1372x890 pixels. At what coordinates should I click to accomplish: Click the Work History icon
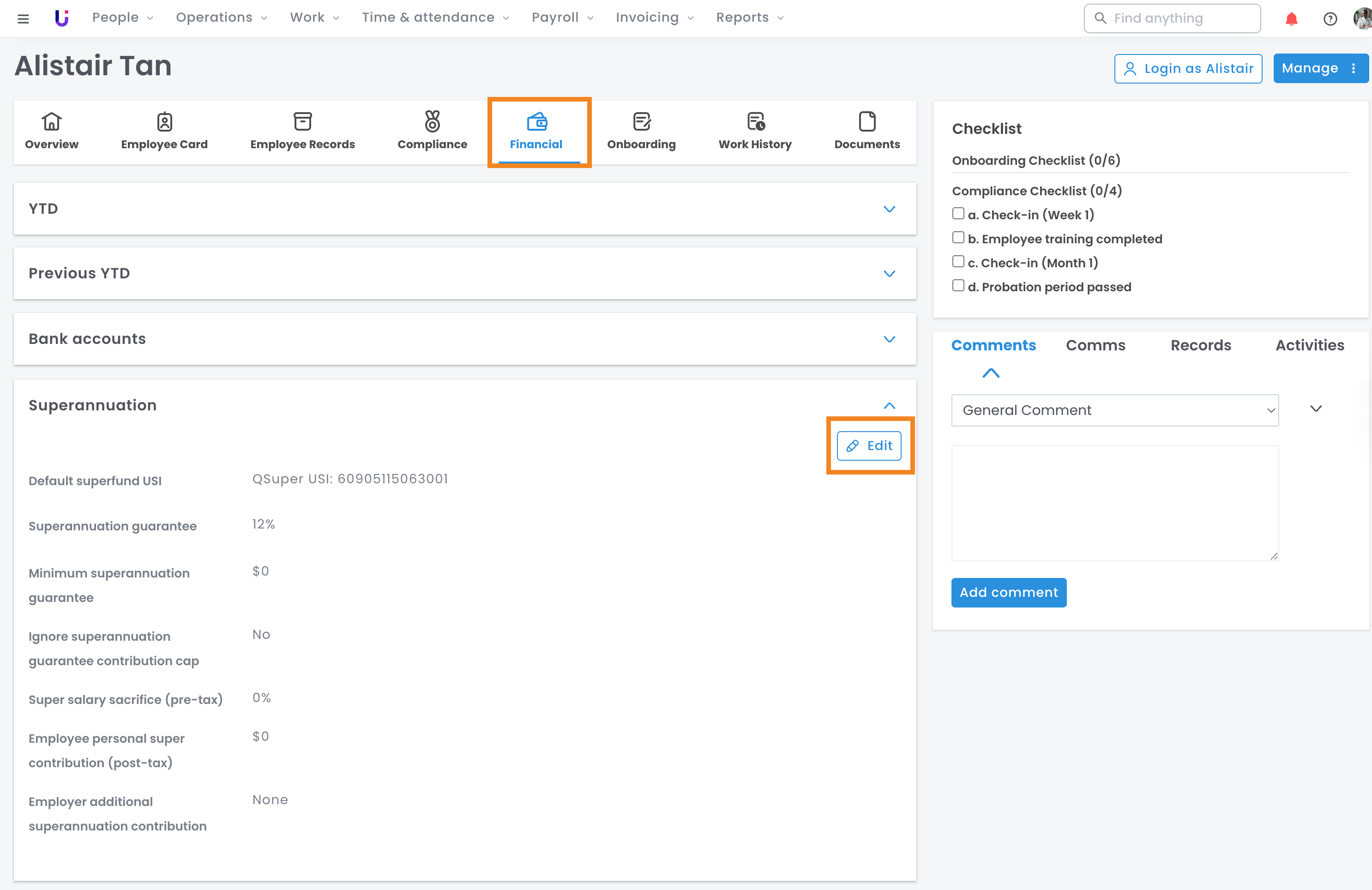pos(755,121)
